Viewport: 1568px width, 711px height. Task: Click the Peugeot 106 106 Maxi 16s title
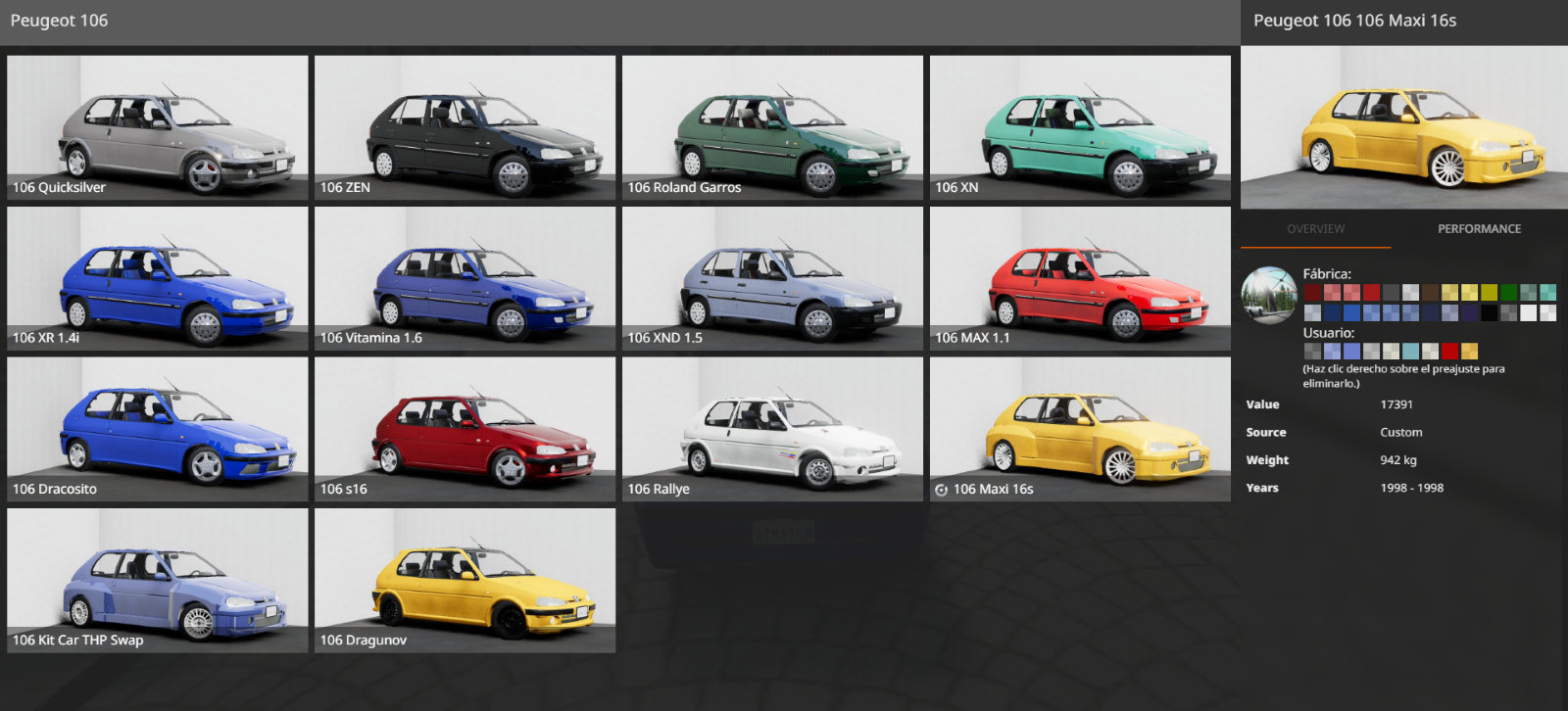click(x=1354, y=21)
